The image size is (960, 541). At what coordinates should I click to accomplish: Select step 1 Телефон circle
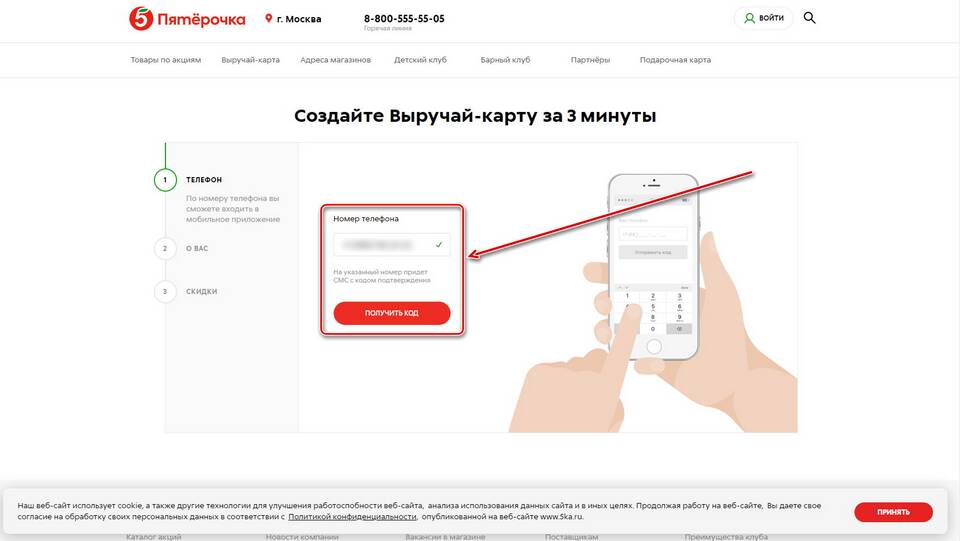click(165, 180)
